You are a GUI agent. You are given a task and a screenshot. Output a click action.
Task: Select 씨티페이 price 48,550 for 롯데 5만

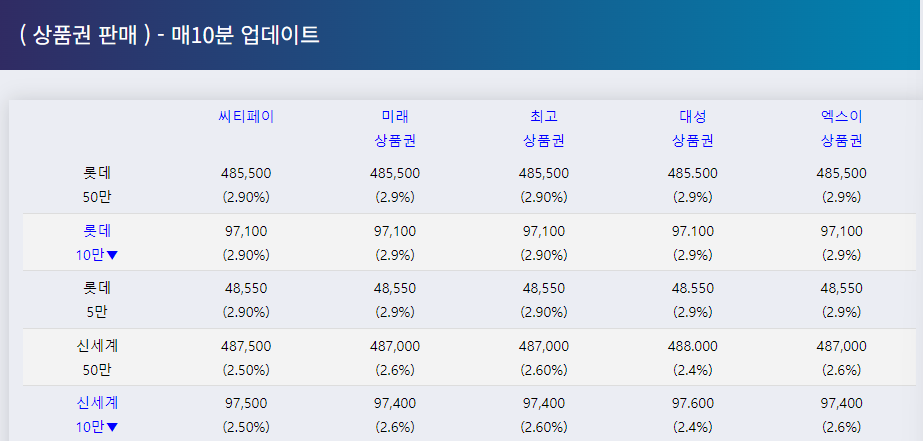[x=246, y=289]
